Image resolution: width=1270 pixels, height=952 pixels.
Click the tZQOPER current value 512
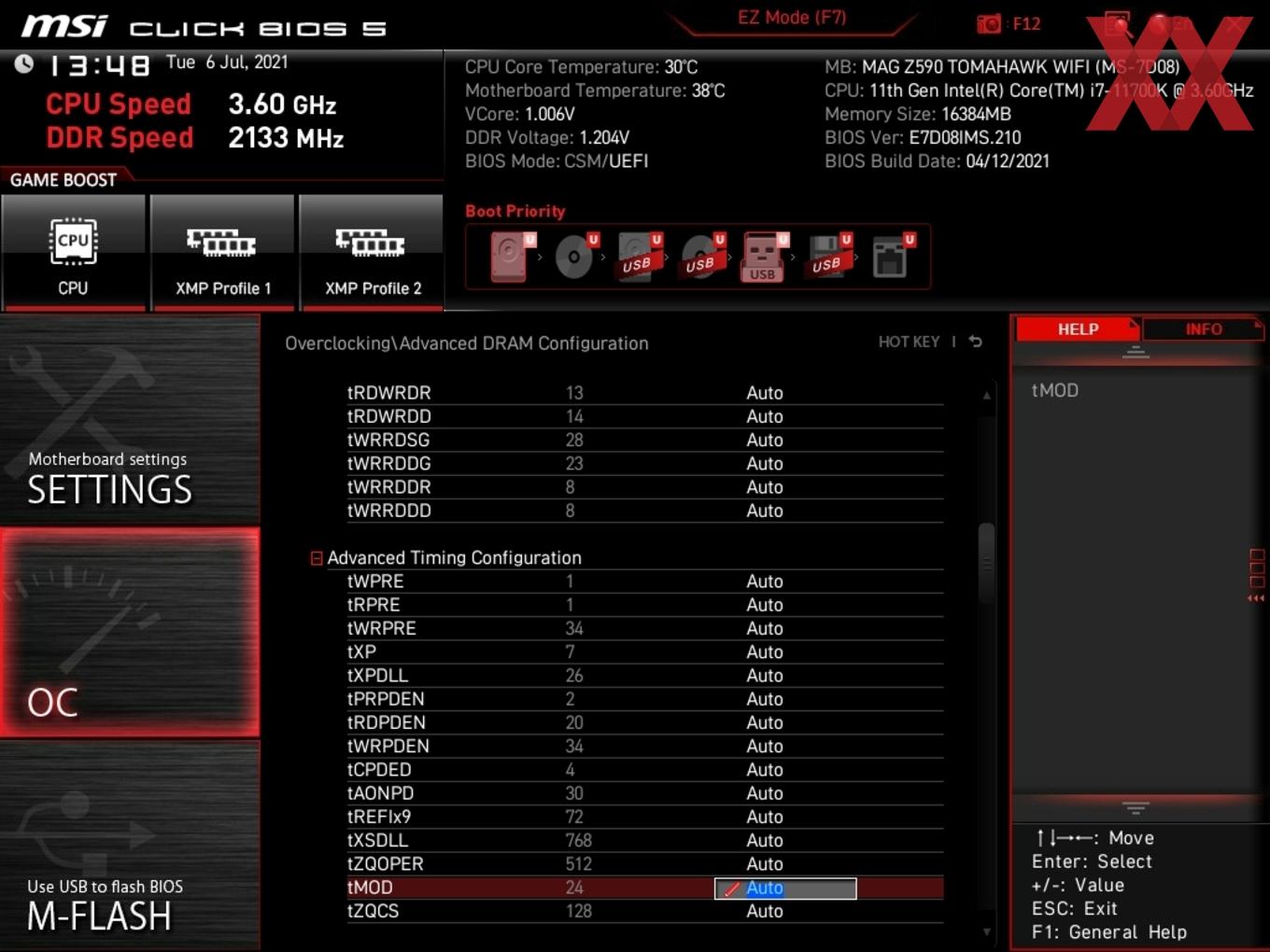click(579, 864)
